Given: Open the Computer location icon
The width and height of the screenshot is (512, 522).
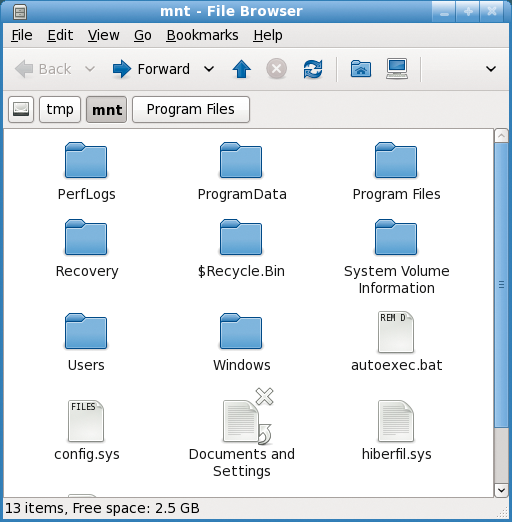Looking at the screenshot, I should click(397, 69).
